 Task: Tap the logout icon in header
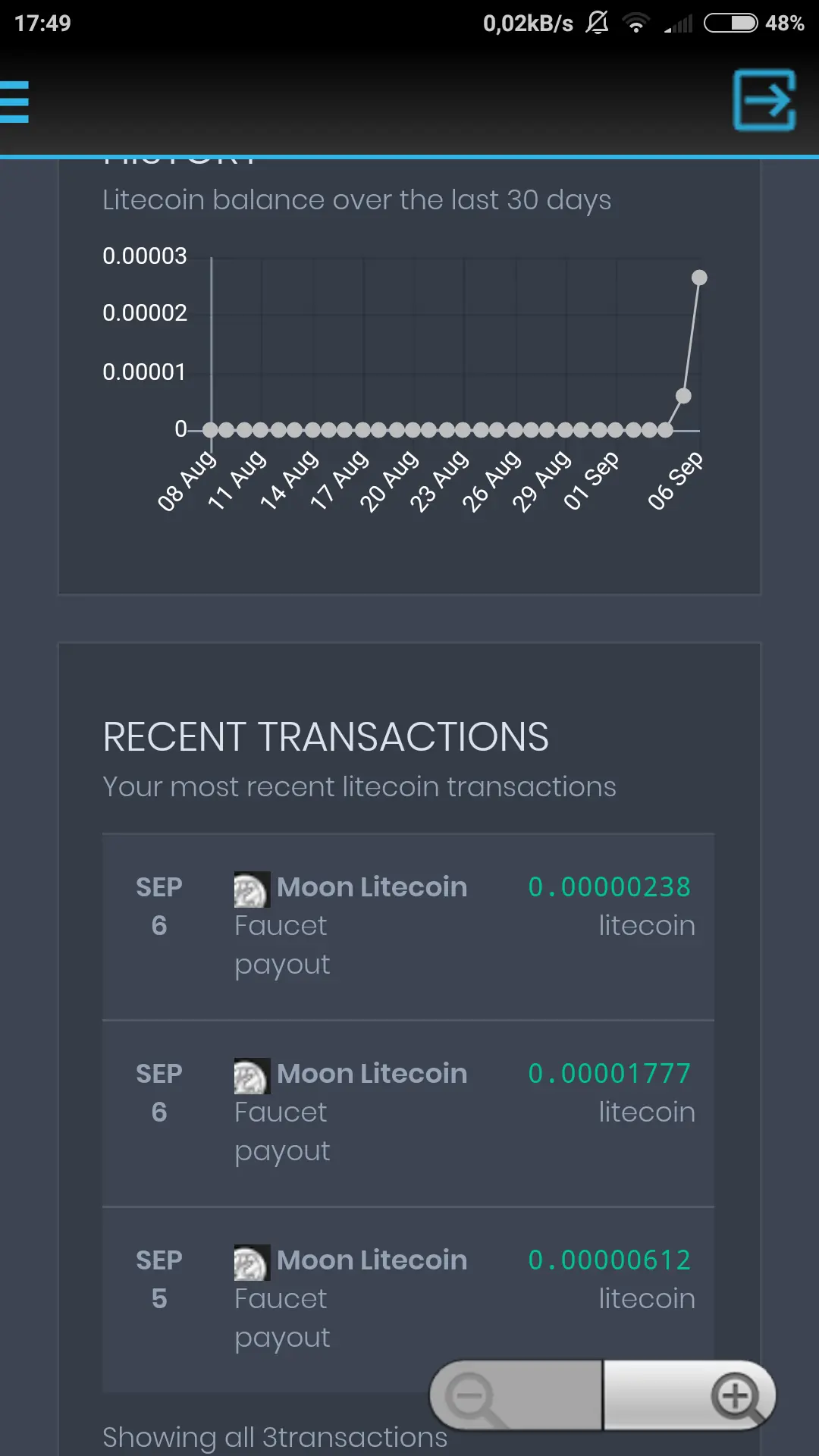[x=764, y=100]
